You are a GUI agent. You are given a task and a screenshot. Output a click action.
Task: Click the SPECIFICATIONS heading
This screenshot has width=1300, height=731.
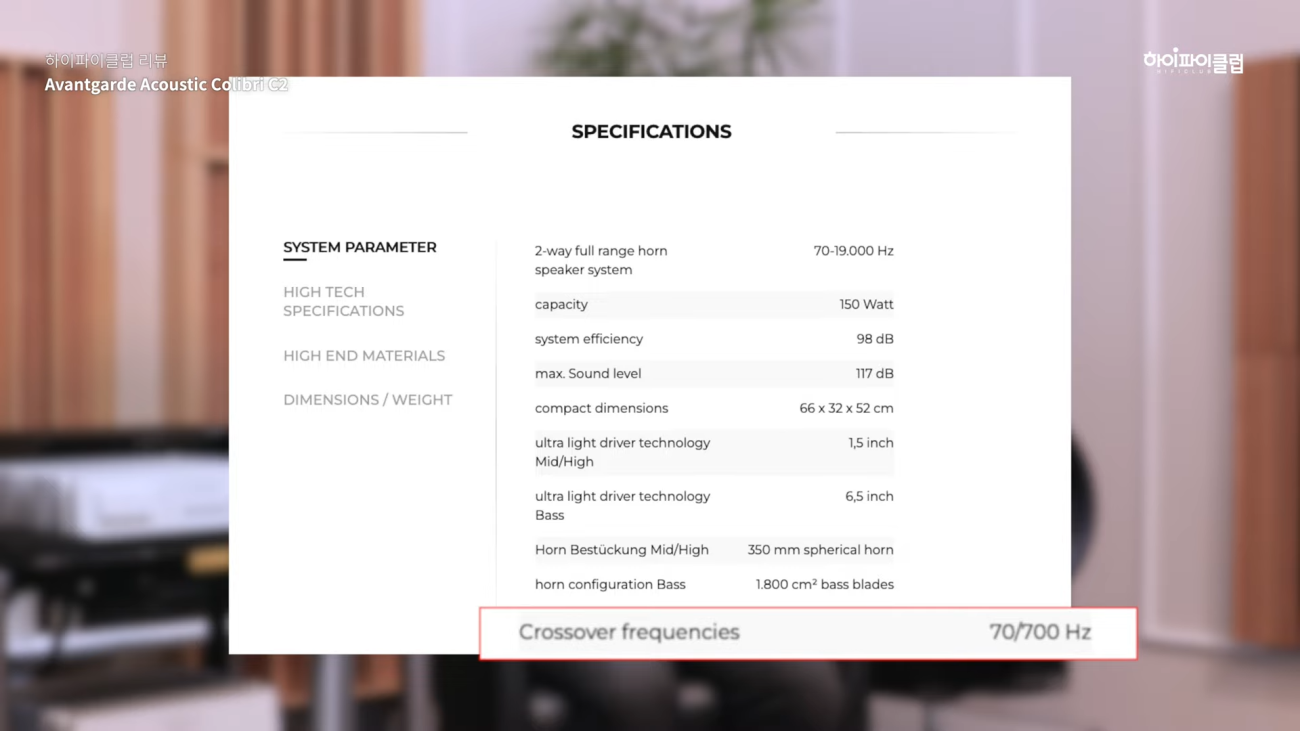click(x=651, y=132)
